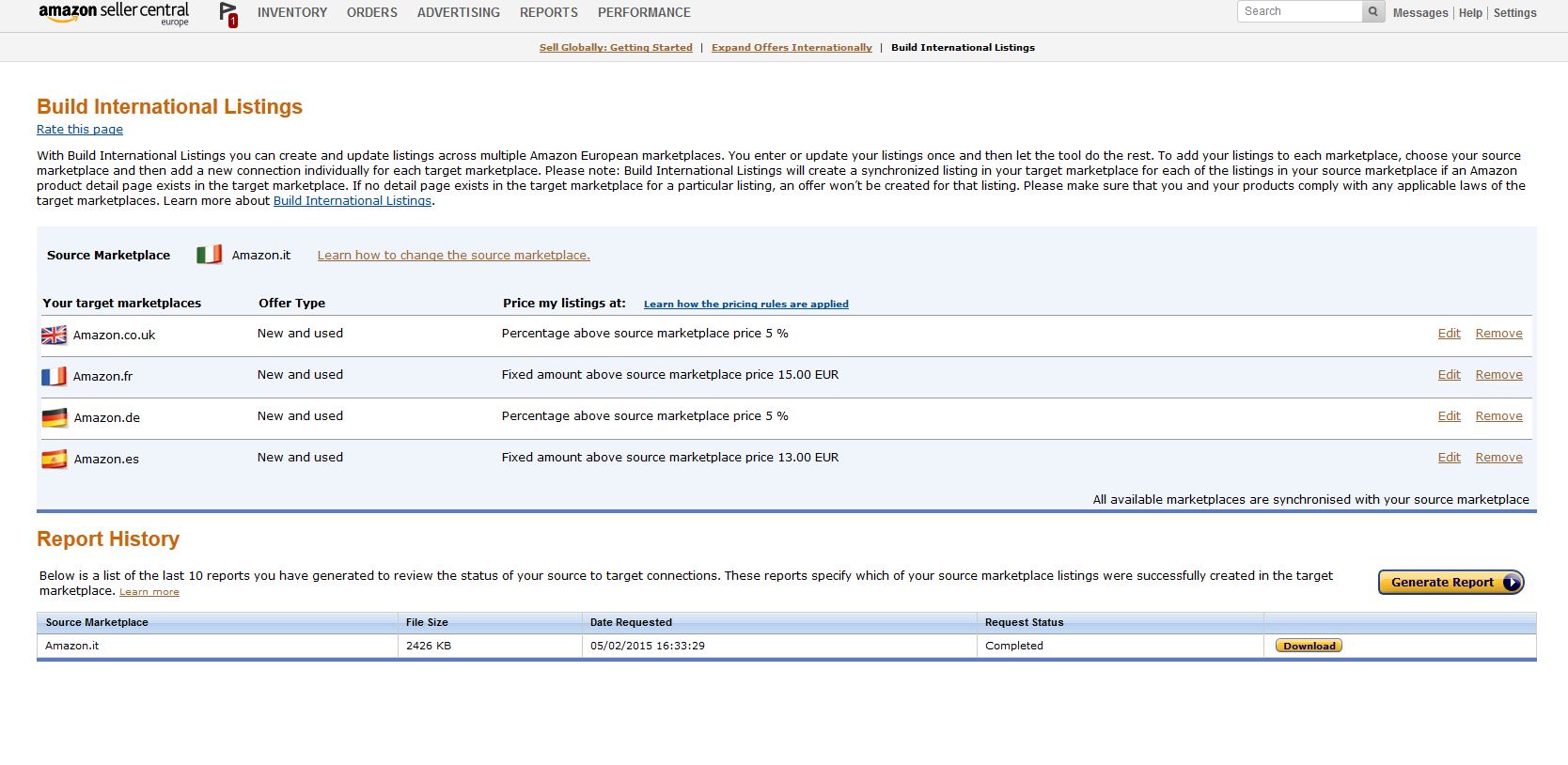
Task: Open the Settings link
Action: coord(1515,13)
